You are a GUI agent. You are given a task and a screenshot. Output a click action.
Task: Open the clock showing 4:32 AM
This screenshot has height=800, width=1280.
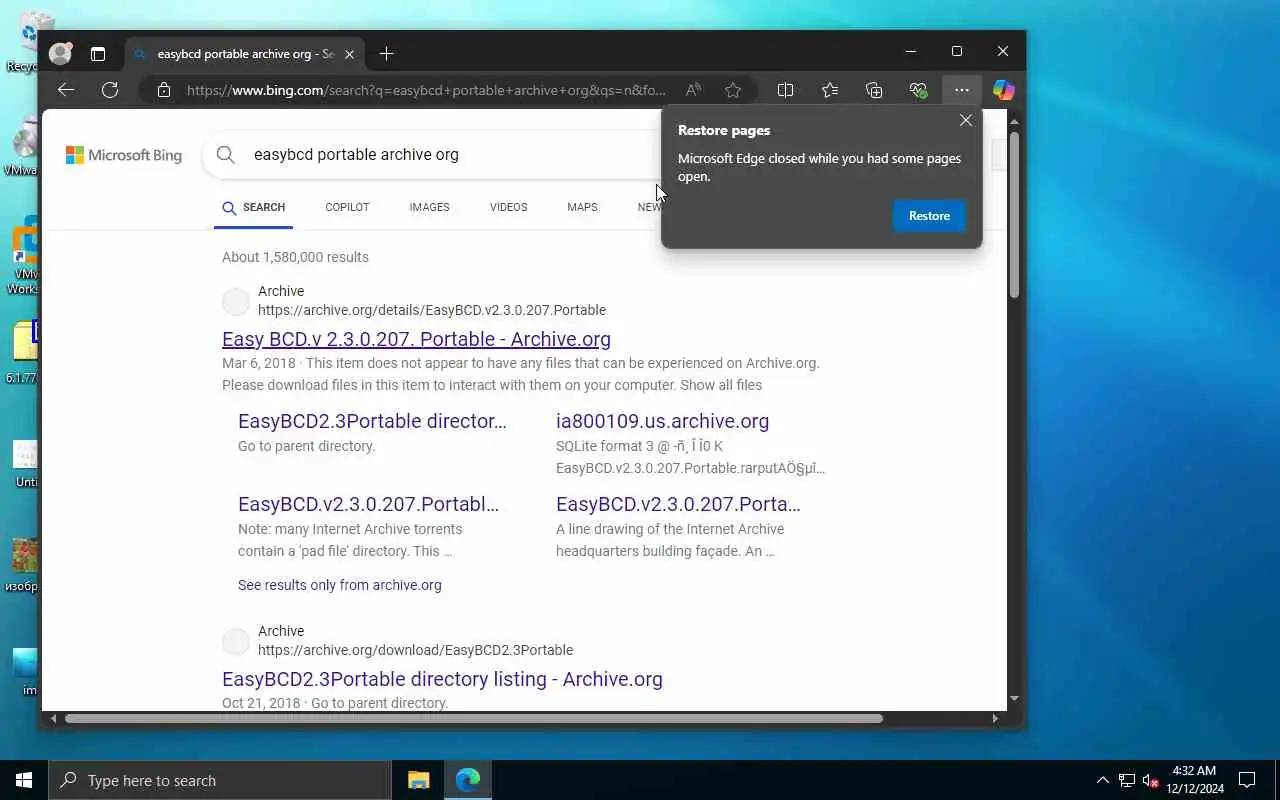1194,780
